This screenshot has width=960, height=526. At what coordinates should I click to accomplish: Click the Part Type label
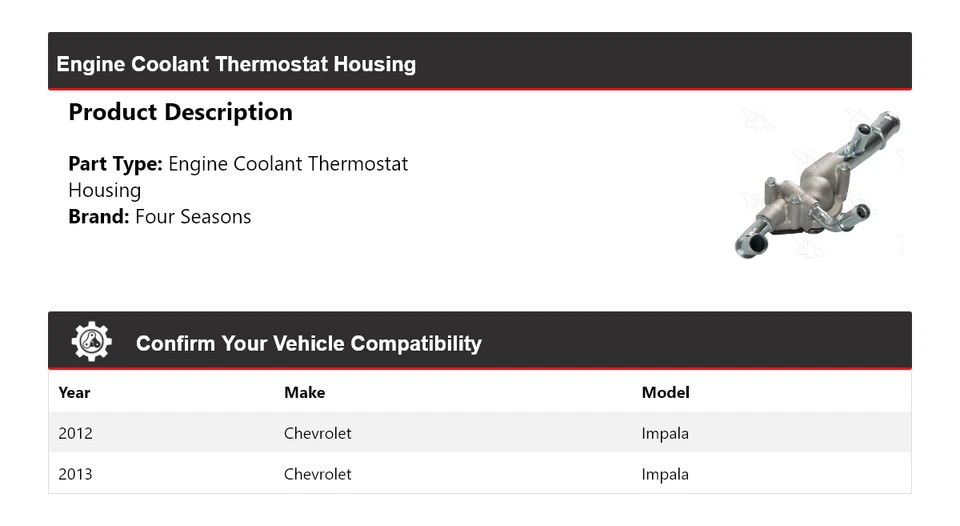(x=115, y=164)
